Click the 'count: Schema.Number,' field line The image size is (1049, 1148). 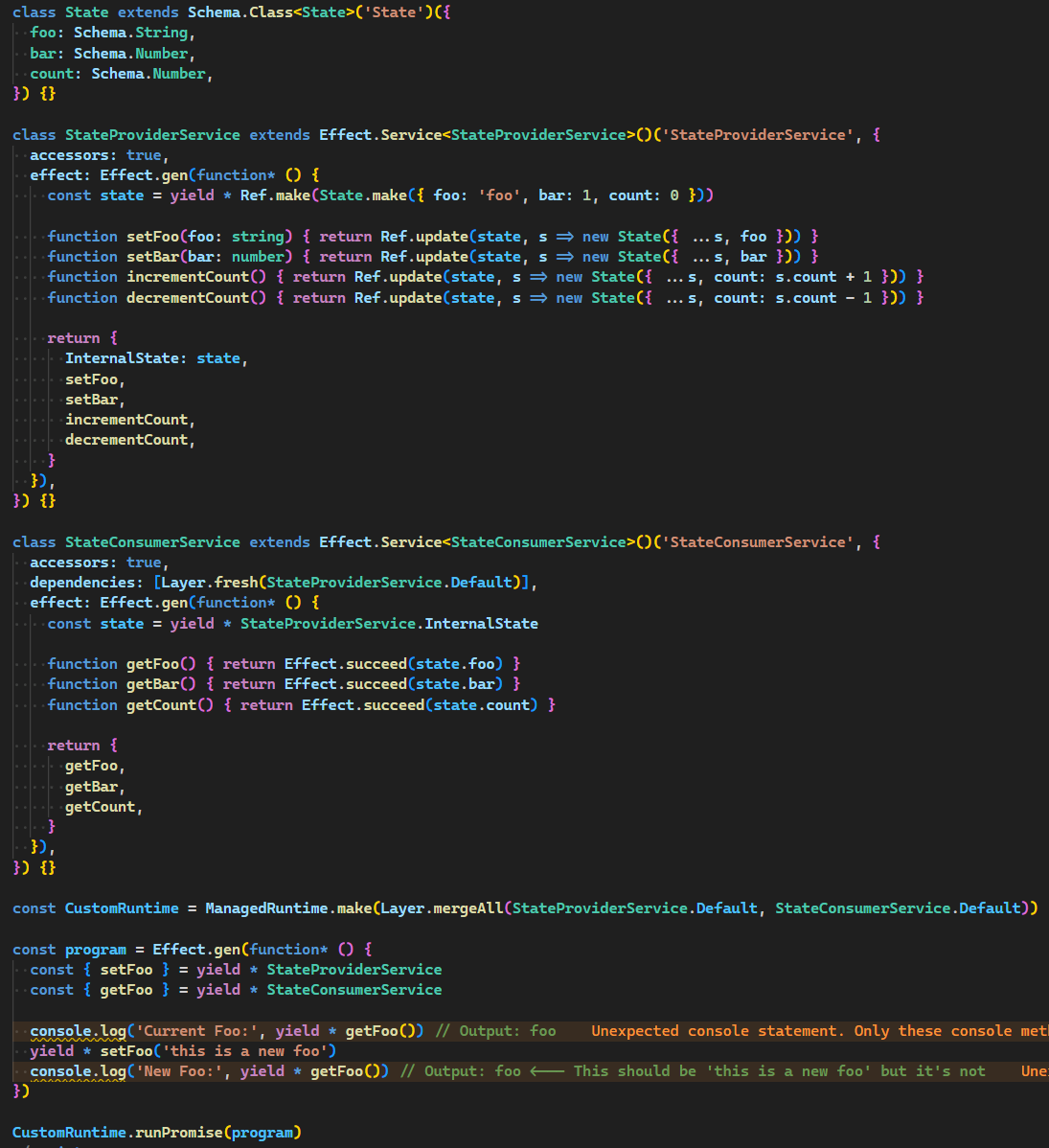tap(122, 74)
